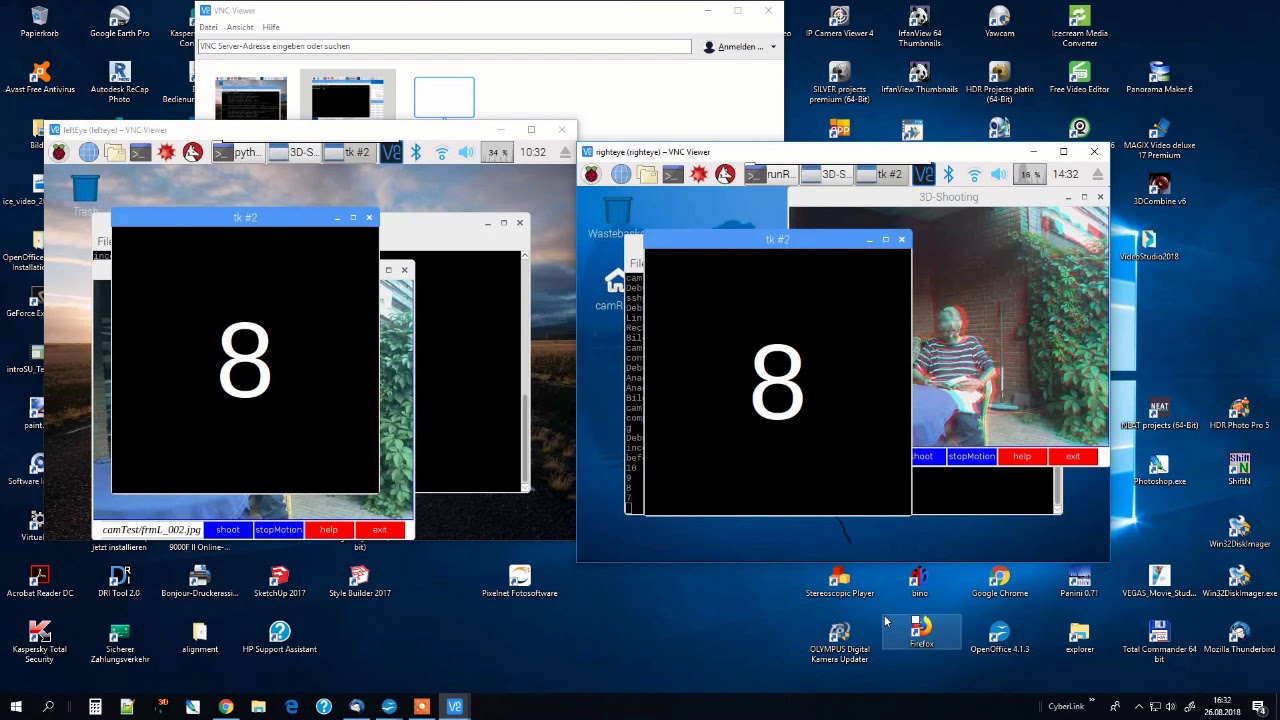Switch to tk #2 taskbar item in righteye
The image size is (1280, 720).
[x=880, y=174]
